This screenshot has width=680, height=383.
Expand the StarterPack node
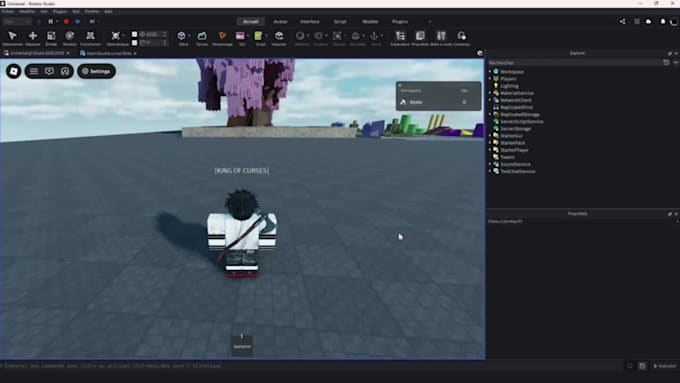(490, 143)
